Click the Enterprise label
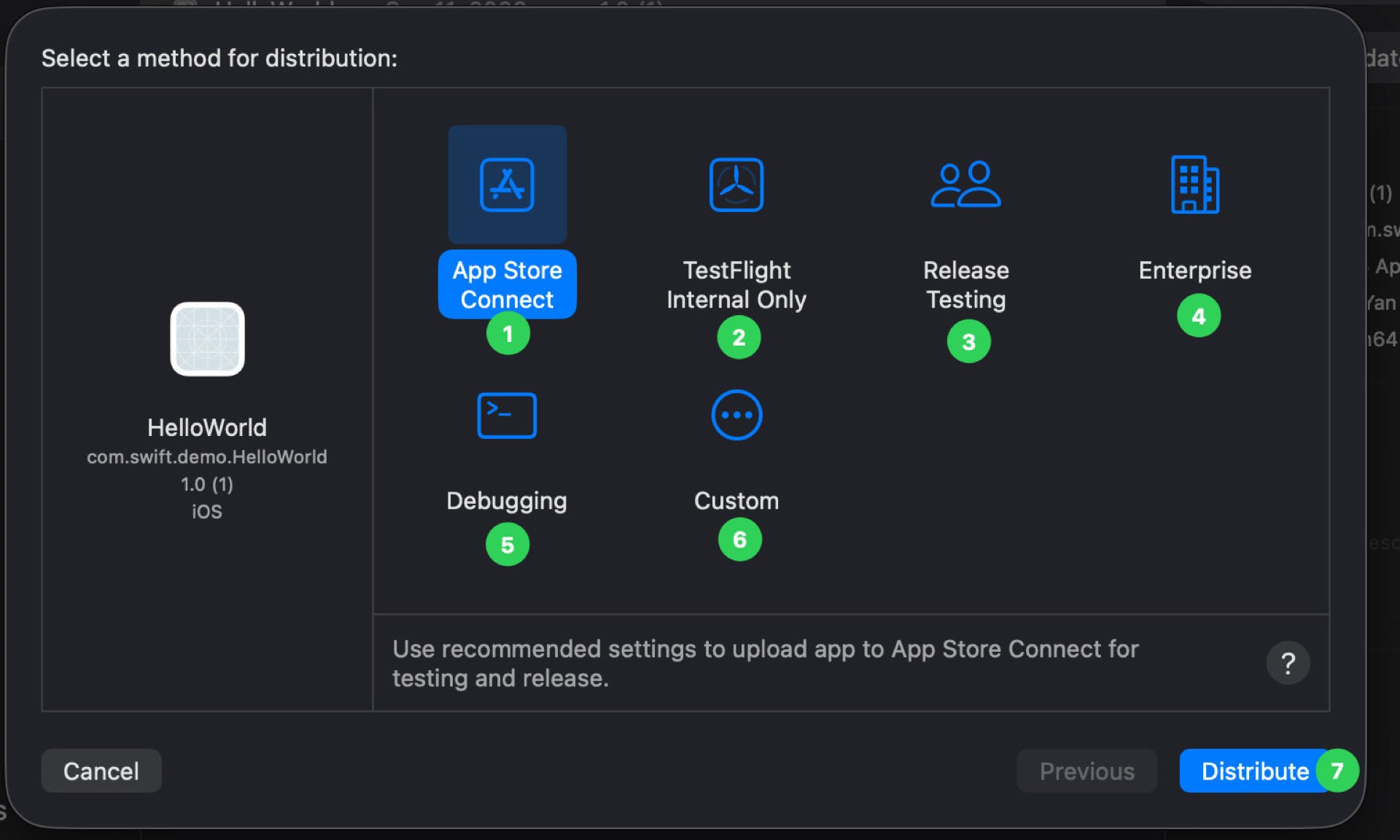1400x840 pixels. (x=1195, y=271)
